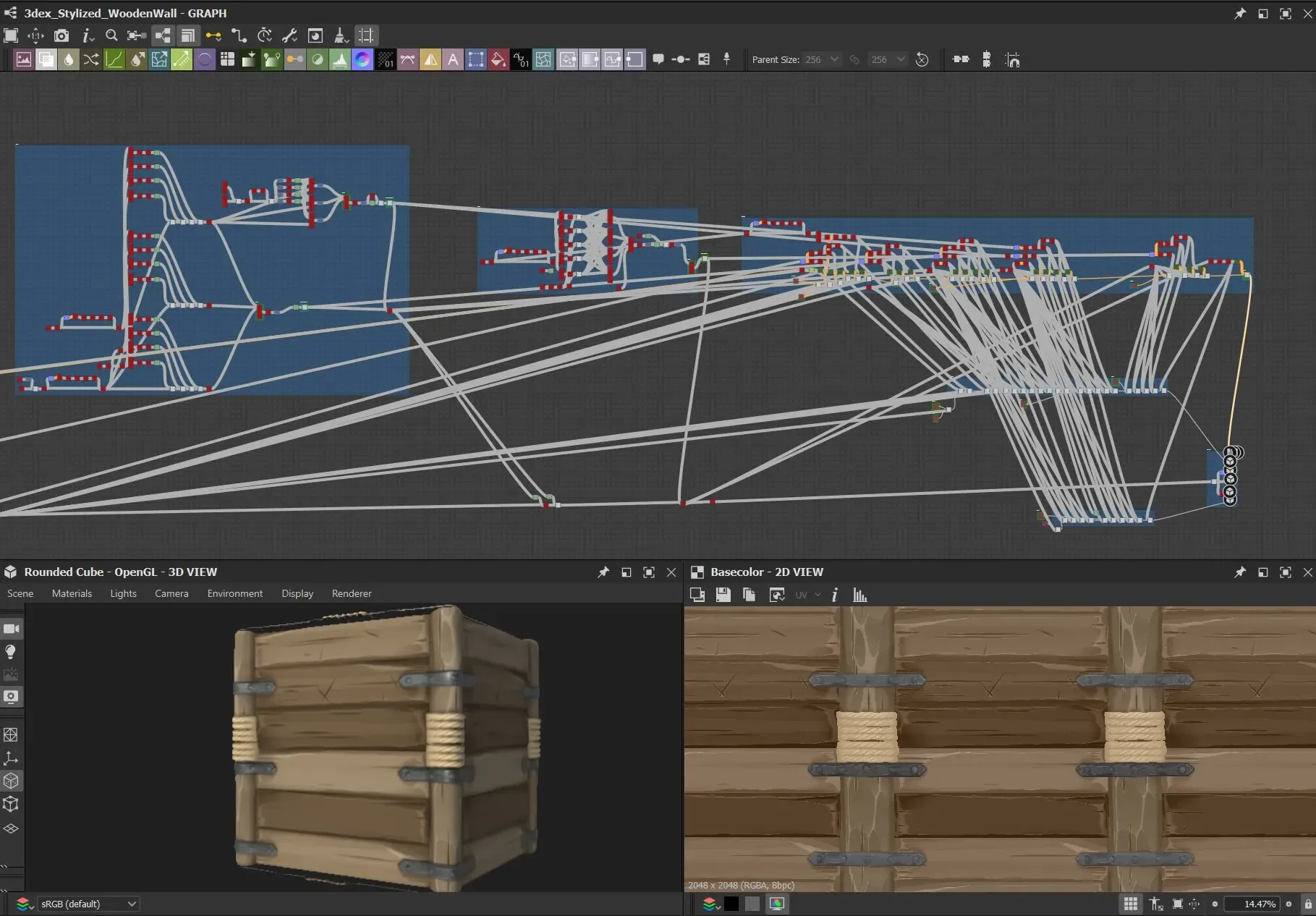Add a Uniform Color paint bucket node
Image resolution: width=1316 pixels, height=916 pixels.
pos(498,59)
